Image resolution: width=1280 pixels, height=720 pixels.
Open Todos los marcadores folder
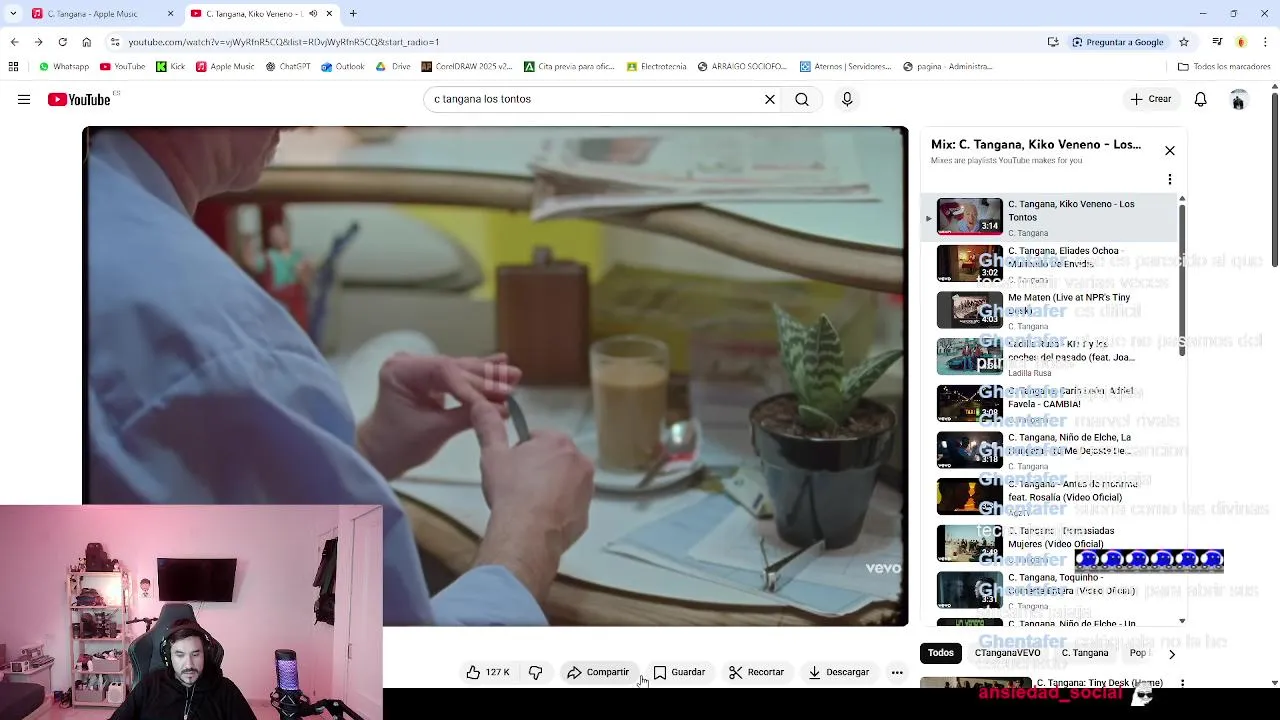pyautogui.click(x=1224, y=67)
